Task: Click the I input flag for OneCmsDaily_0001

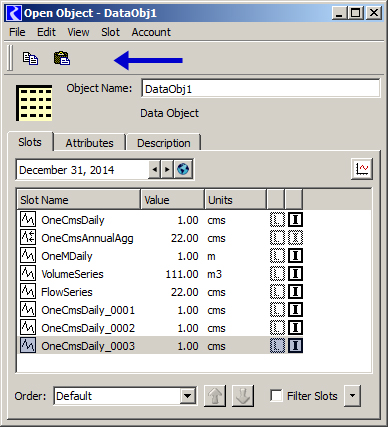Action: coord(295,310)
